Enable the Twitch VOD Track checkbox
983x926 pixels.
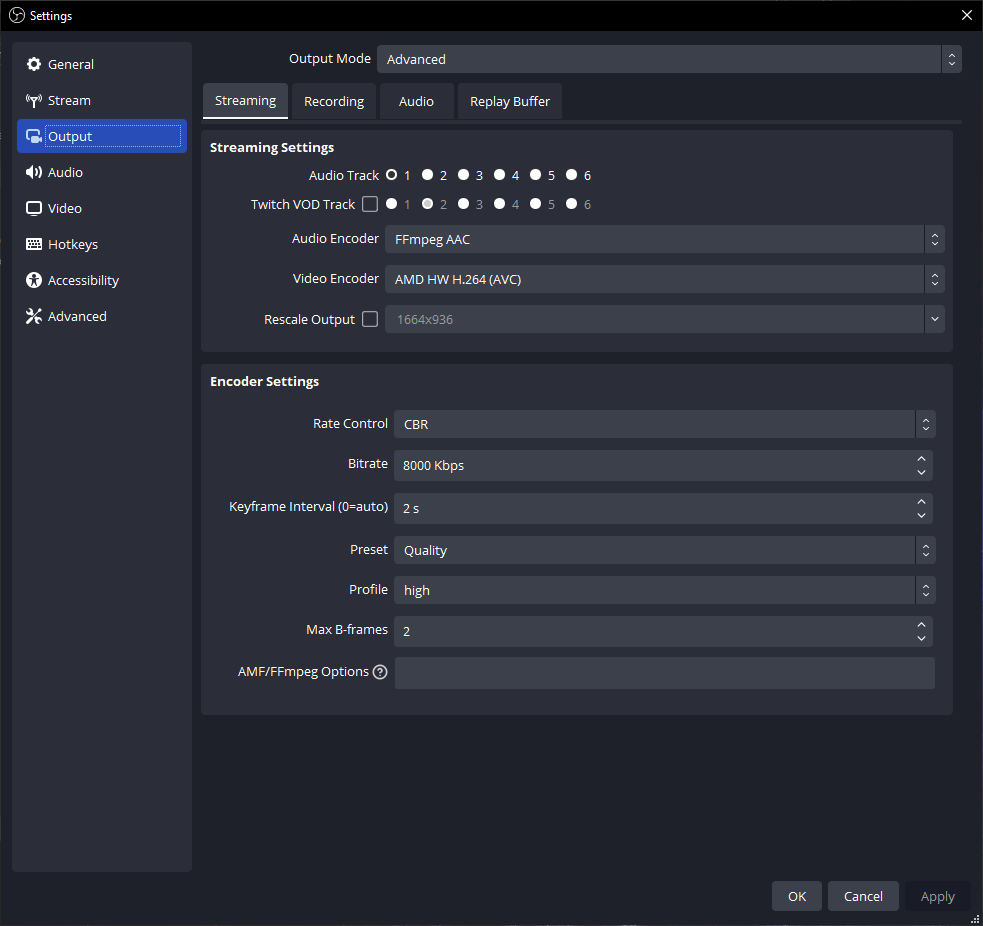pos(370,204)
